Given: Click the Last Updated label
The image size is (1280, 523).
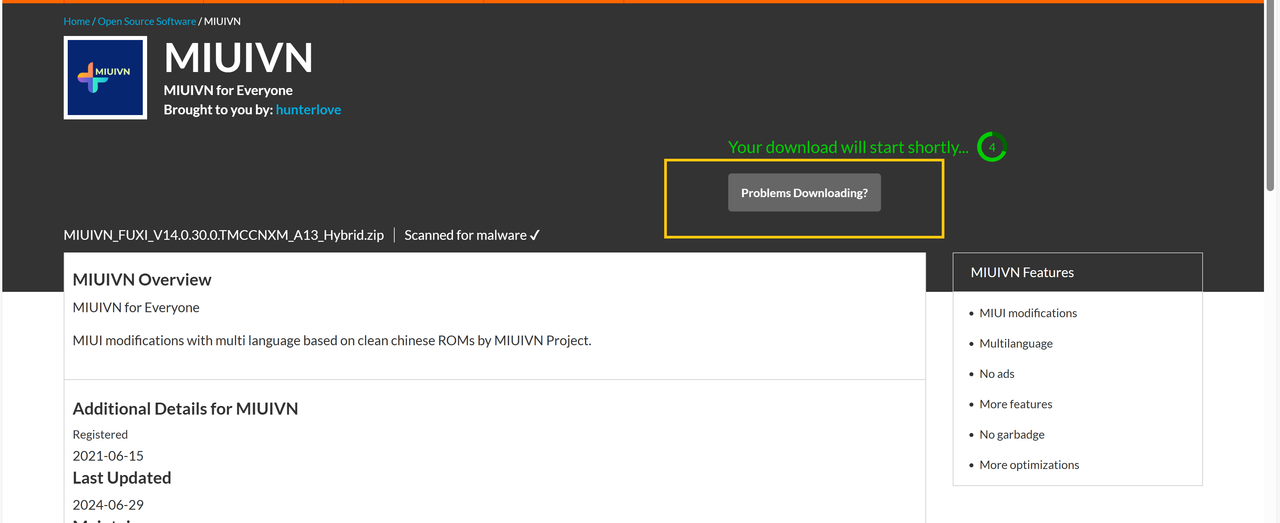Looking at the screenshot, I should (x=122, y=478).
